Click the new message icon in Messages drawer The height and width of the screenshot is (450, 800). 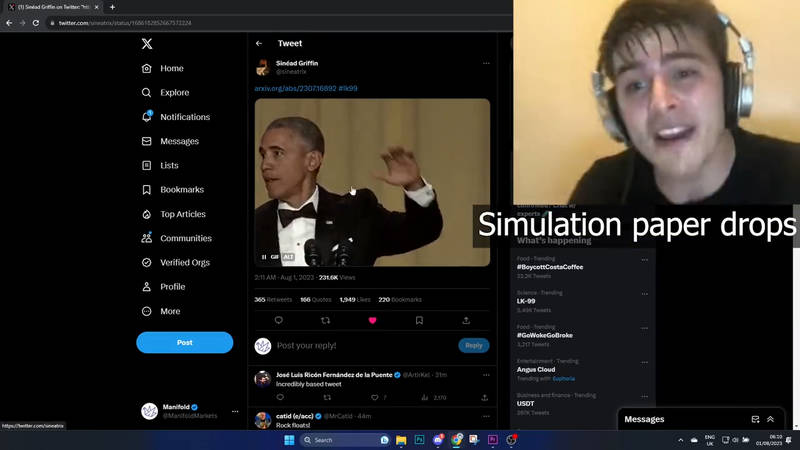tap(755, 419)
